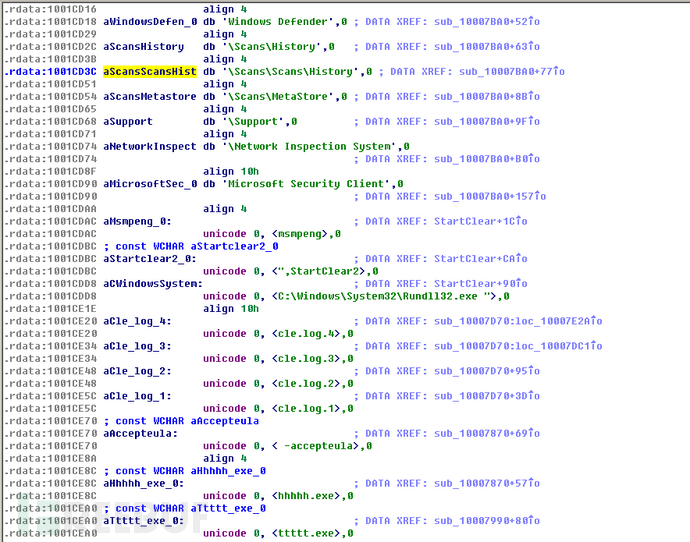Click the aScansHistory label
This screenshot has height=542, width=690.
tap(143, 47)
